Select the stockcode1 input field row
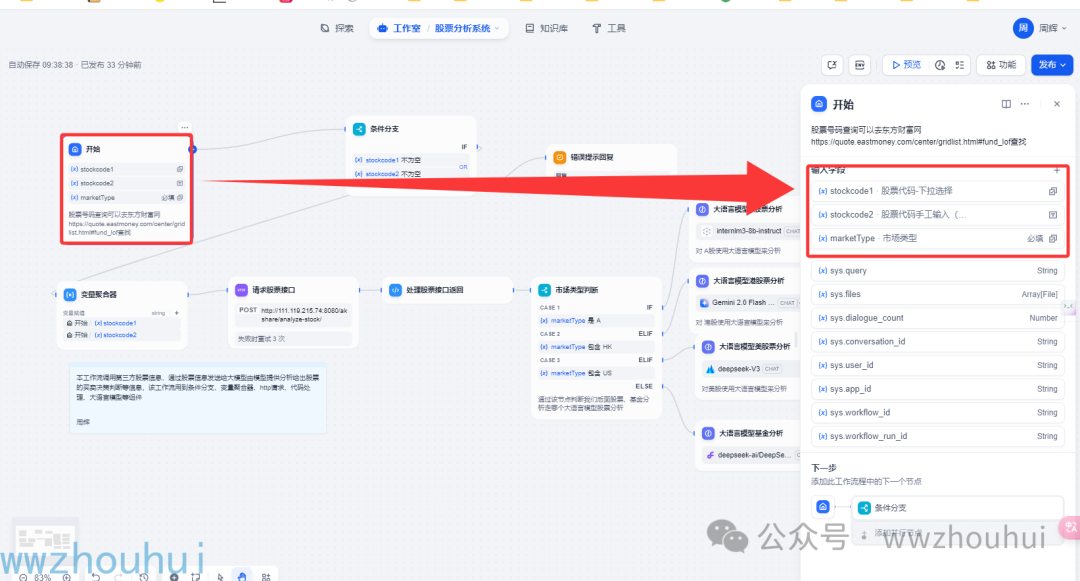The image size is (1080, 581). tap(937, 191)
